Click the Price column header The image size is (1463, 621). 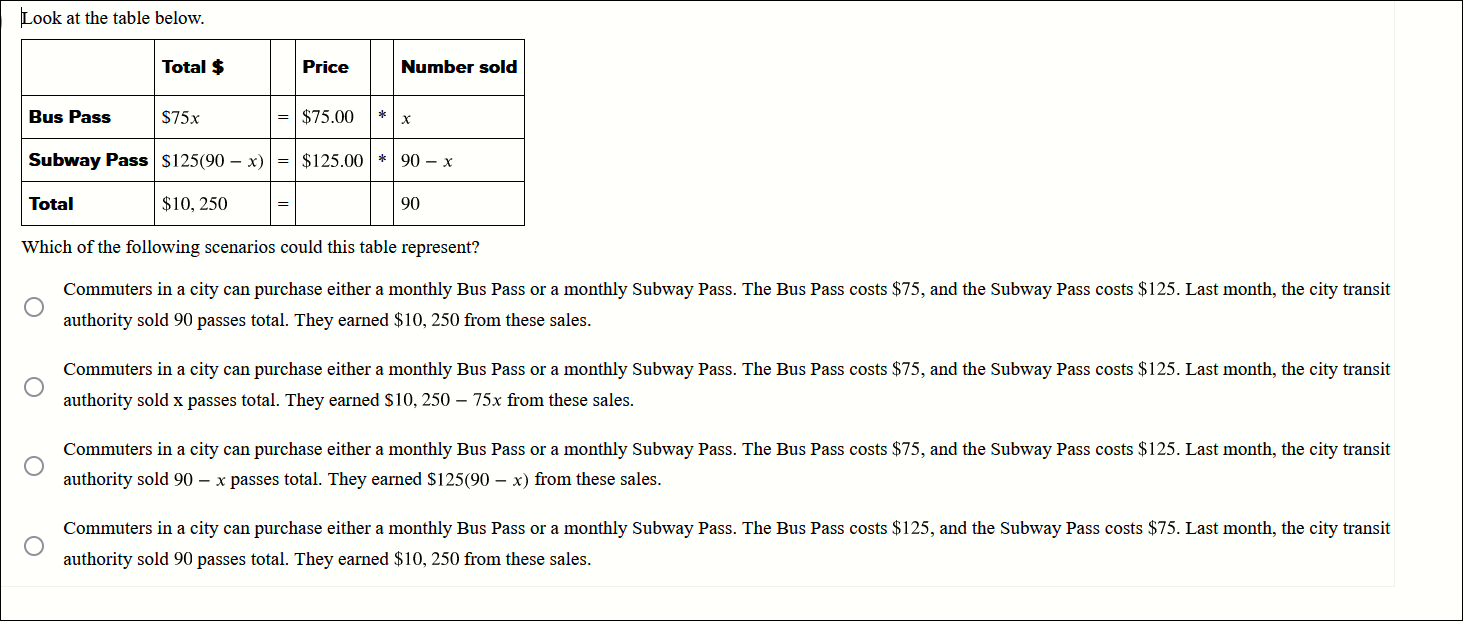tap(326, 67)
